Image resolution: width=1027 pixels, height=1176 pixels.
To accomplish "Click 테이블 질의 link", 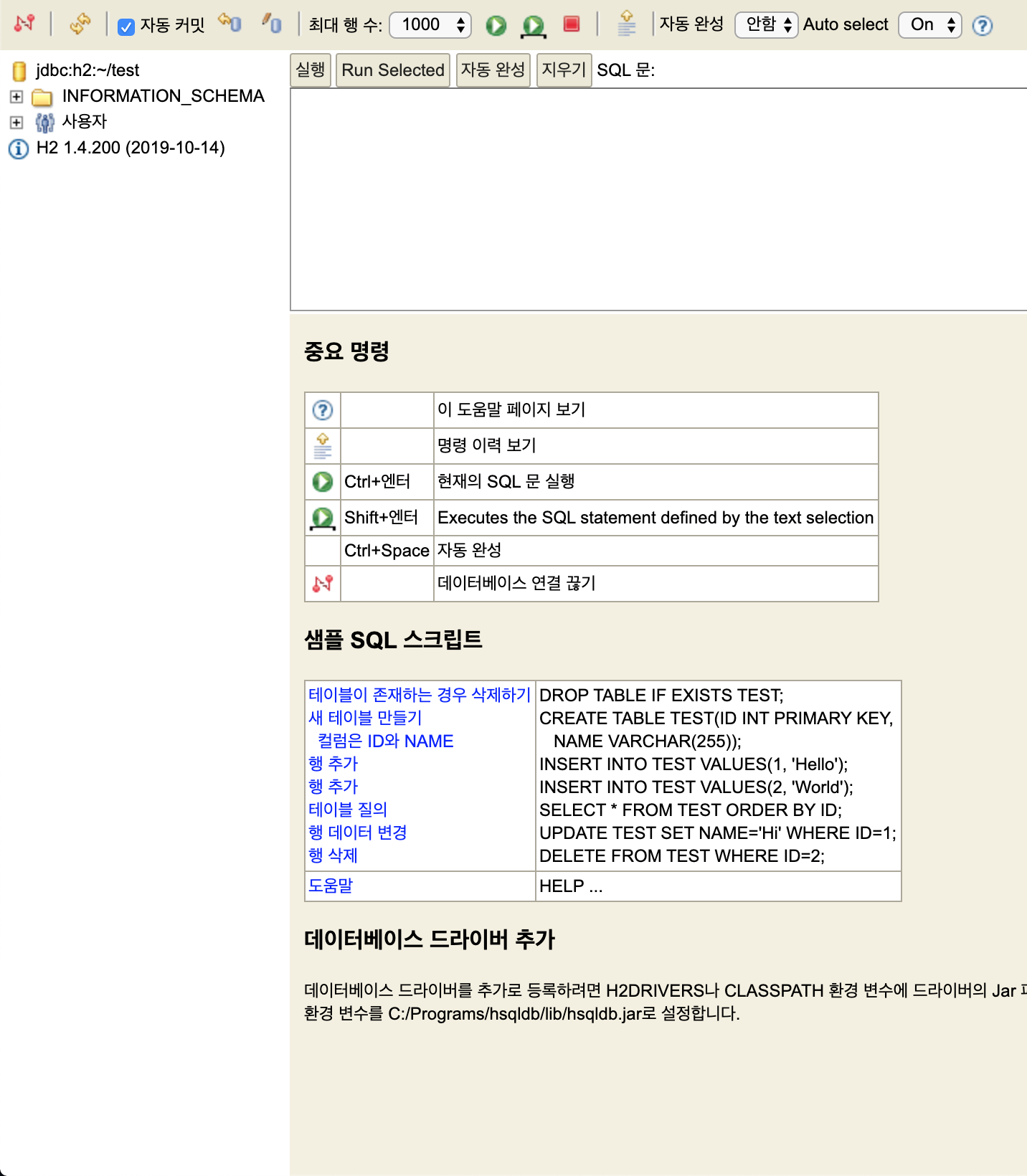I will pos(348,810).
